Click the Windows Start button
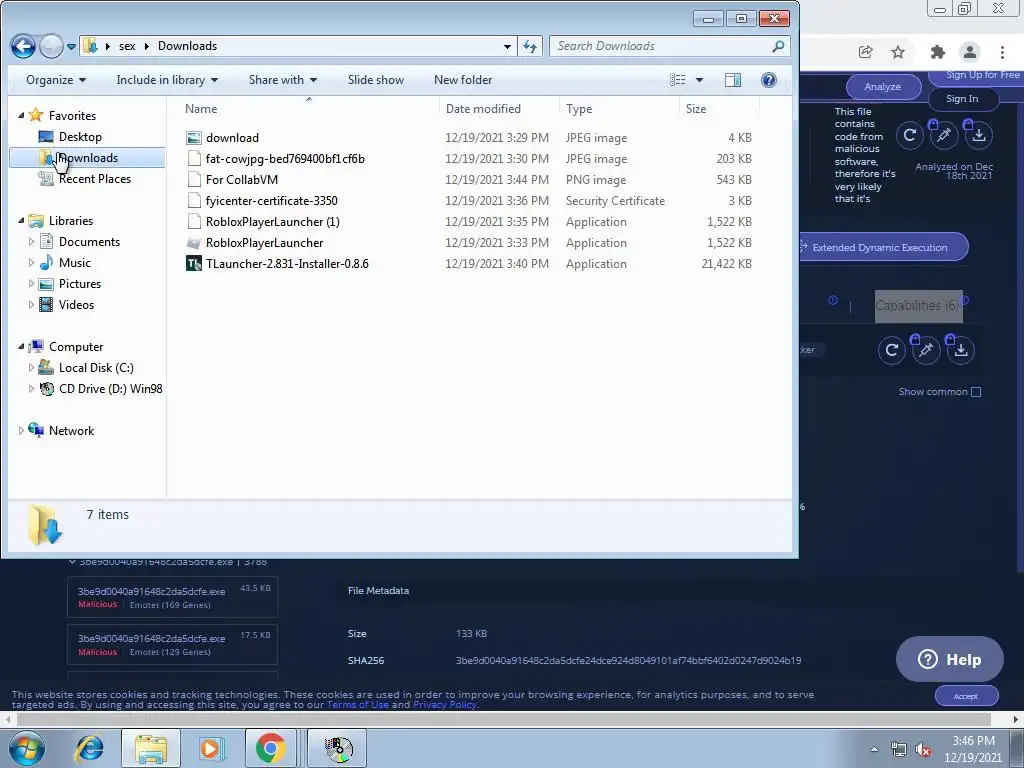 point(27,748)
